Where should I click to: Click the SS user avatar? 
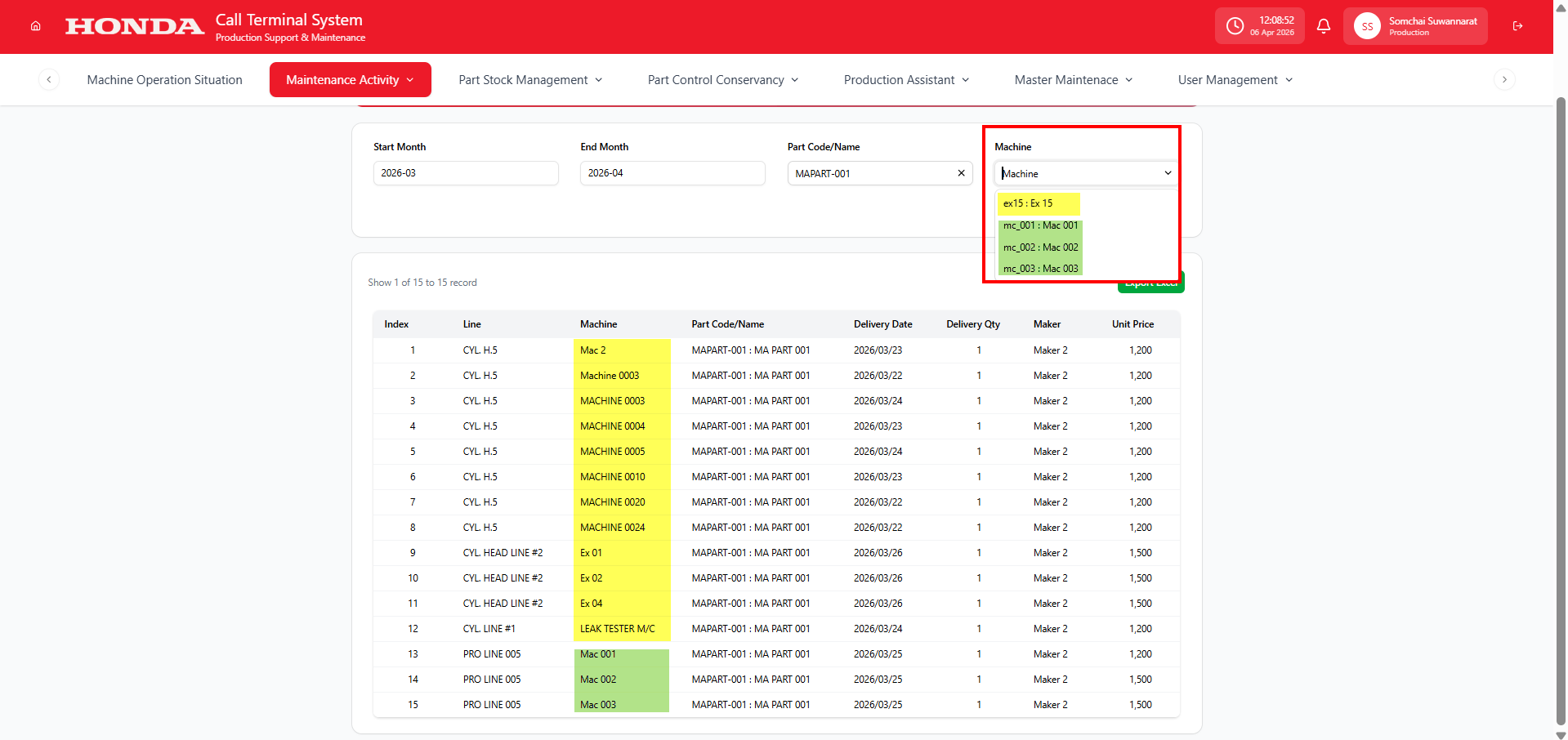coord(1367,26)
